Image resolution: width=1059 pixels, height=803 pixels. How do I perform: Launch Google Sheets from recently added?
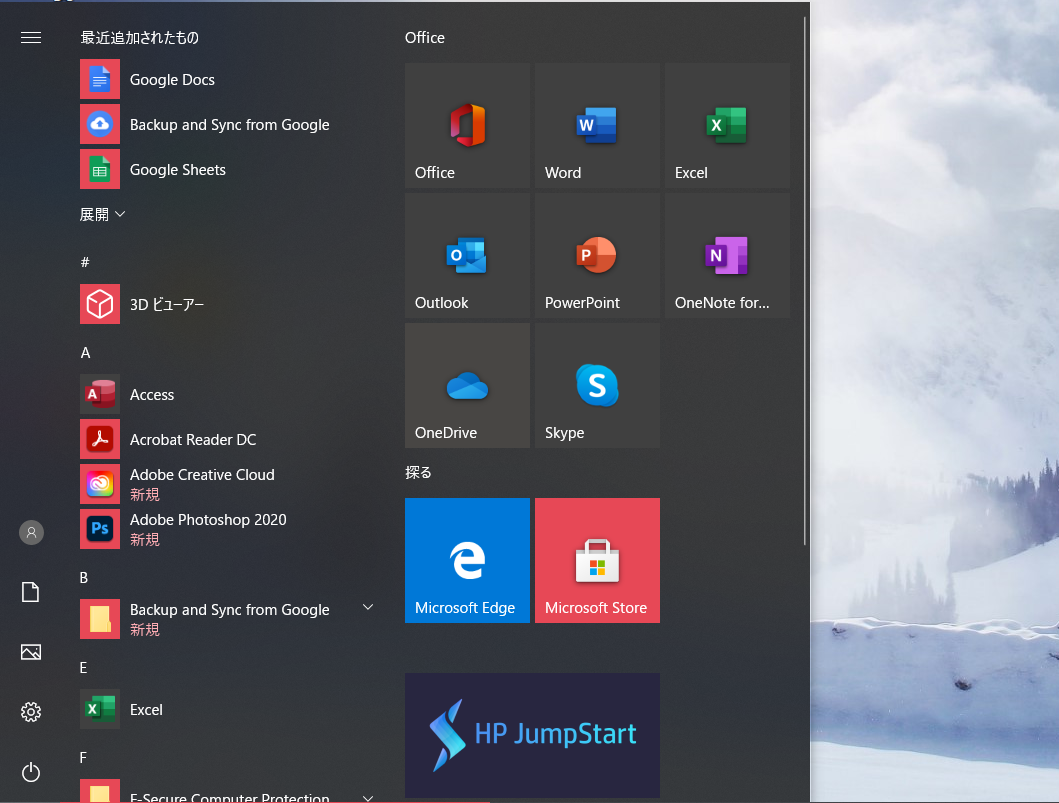coord(228,170)
